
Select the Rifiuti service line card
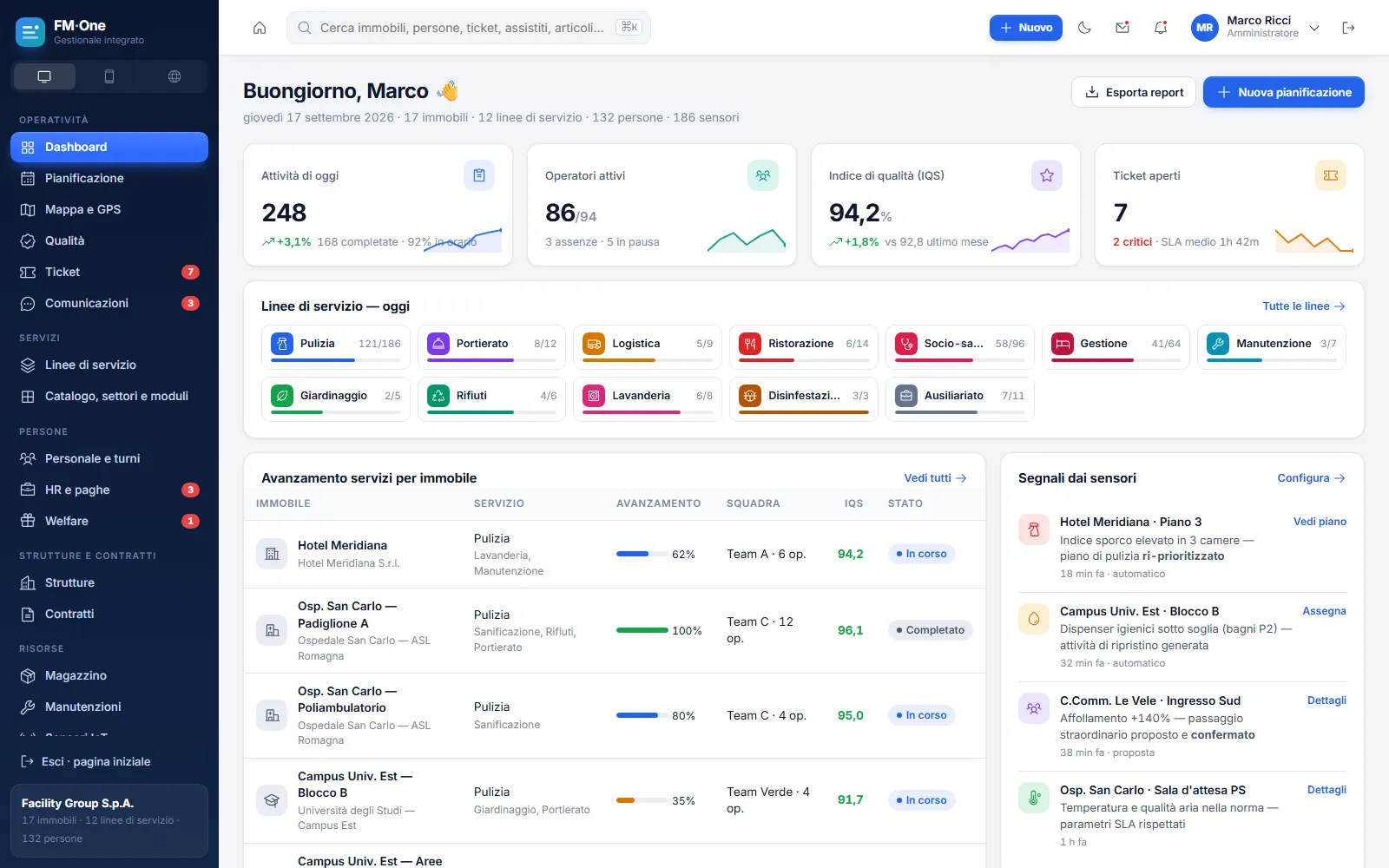pos(491,399)
